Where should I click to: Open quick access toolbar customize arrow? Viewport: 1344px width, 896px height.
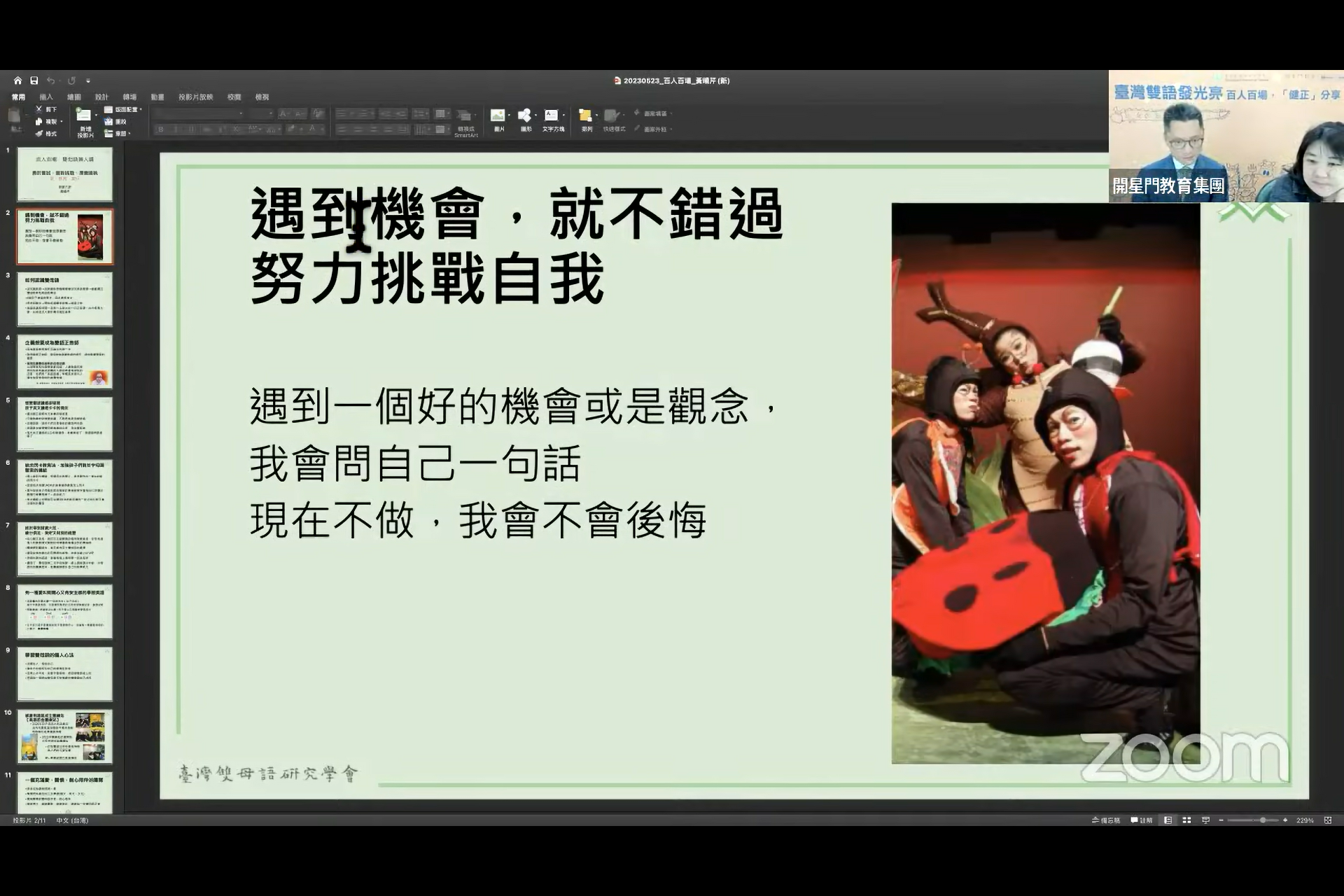click(x=87, y=81)
